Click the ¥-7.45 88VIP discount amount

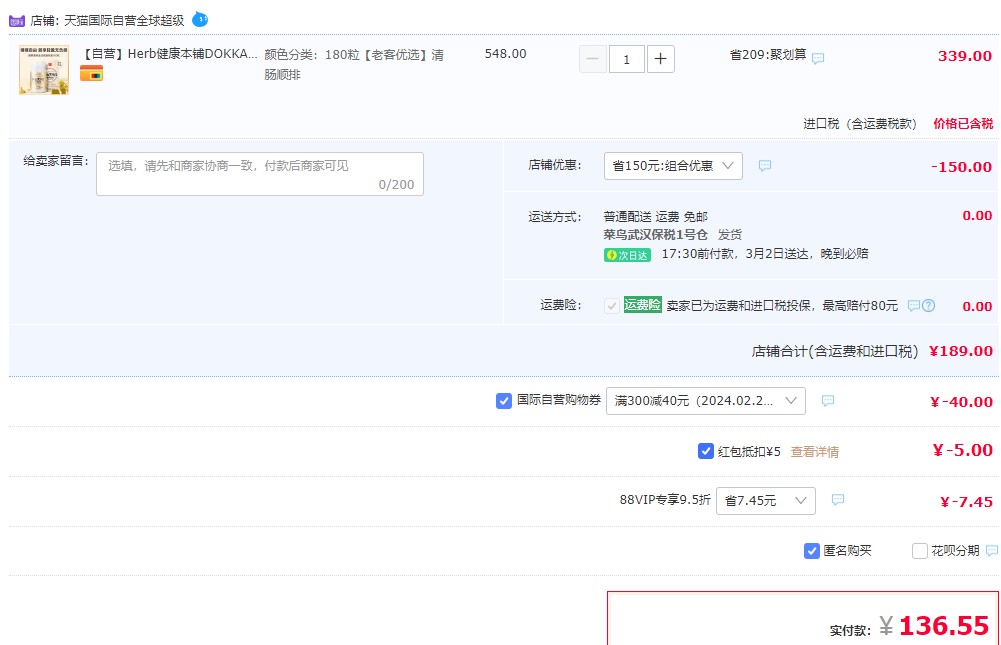(966, 502)
